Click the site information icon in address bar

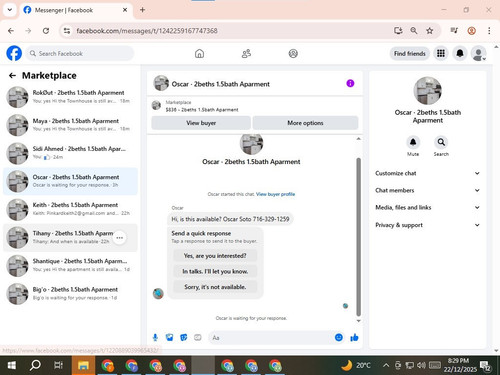pyautogui.click(x=67, y=31)
